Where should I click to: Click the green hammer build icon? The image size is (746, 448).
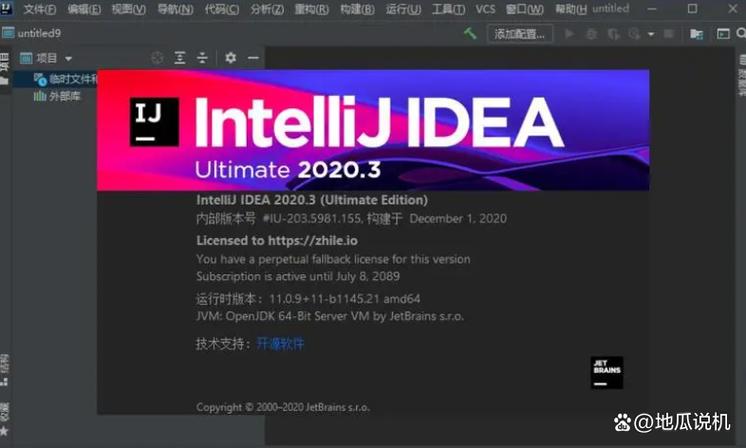click(x=470, y=33)
